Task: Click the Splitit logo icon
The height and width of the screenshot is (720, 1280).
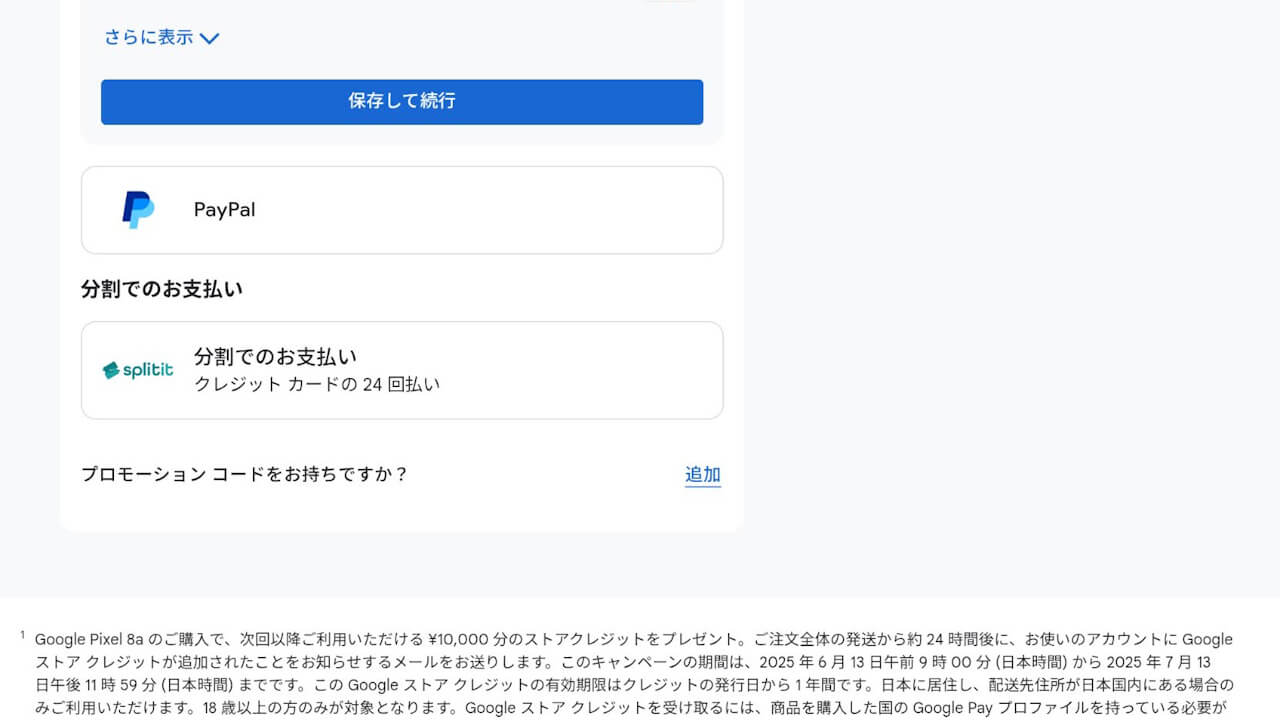Action: pos(138,370)
